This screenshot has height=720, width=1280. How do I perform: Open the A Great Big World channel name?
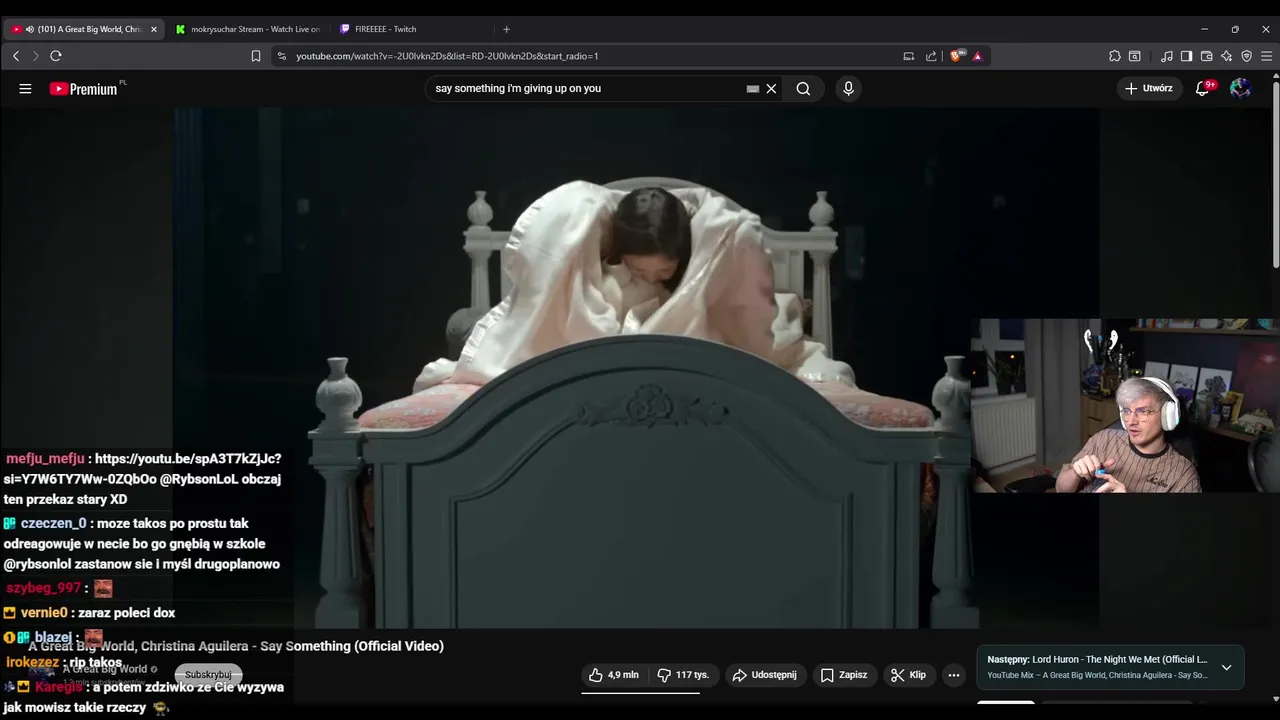(104, 669)
